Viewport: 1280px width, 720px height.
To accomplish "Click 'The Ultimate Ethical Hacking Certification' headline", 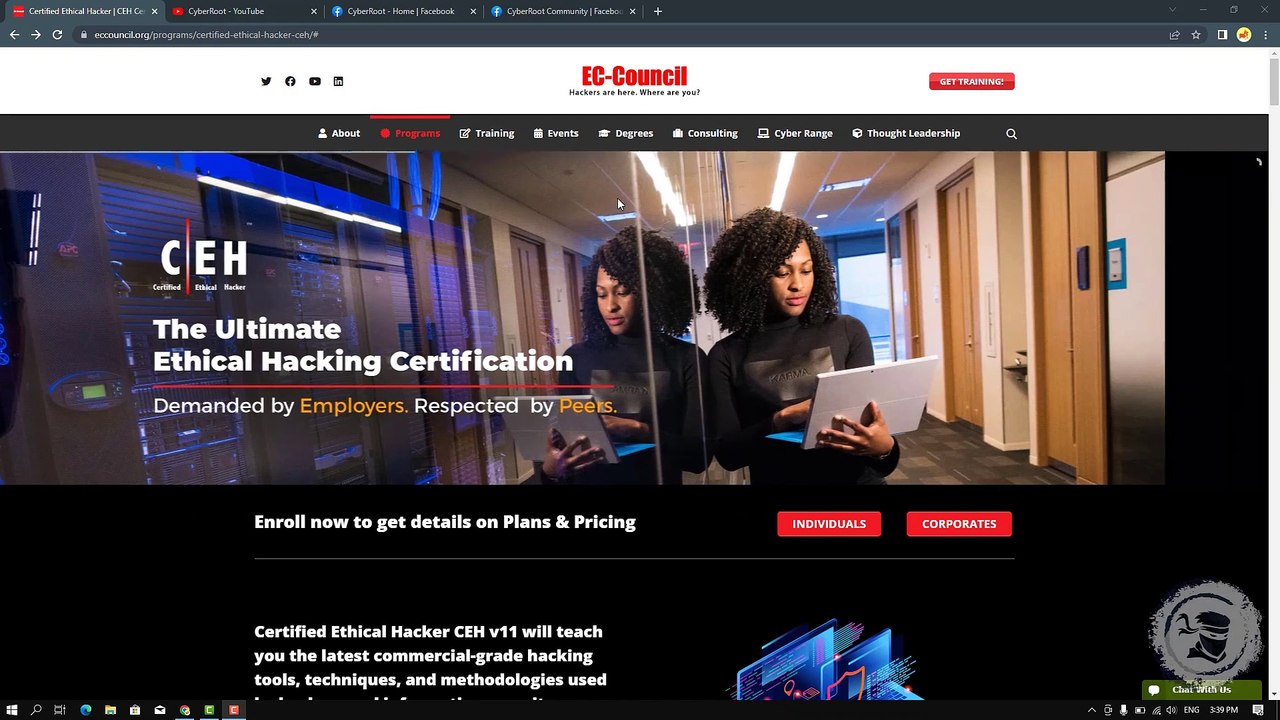I will (x=363, y=345).
